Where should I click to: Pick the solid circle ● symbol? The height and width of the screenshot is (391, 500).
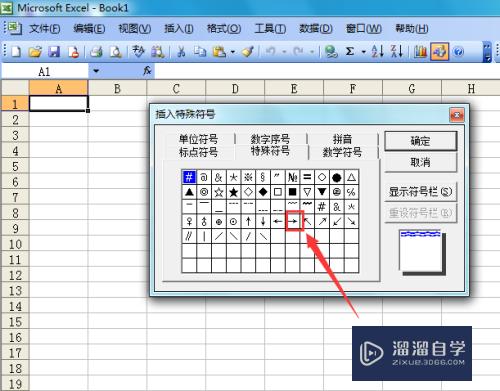[337, 177]
